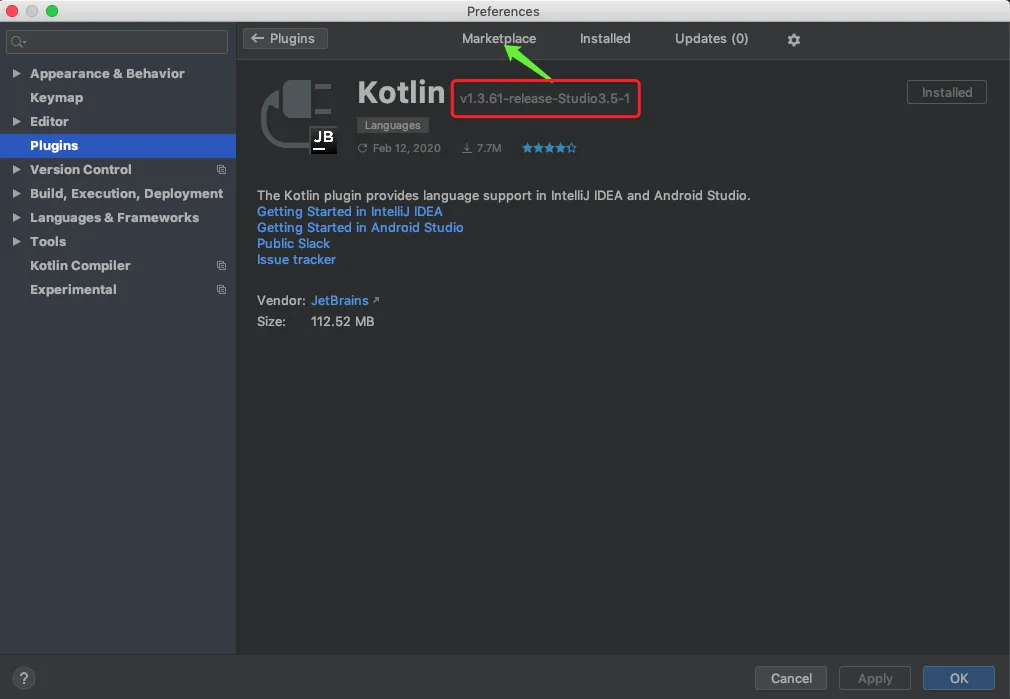The height and width of the screenshot is (699, 1010).
Task: Click the project-level icon beside Experimental
Action: tap(222, 289)
